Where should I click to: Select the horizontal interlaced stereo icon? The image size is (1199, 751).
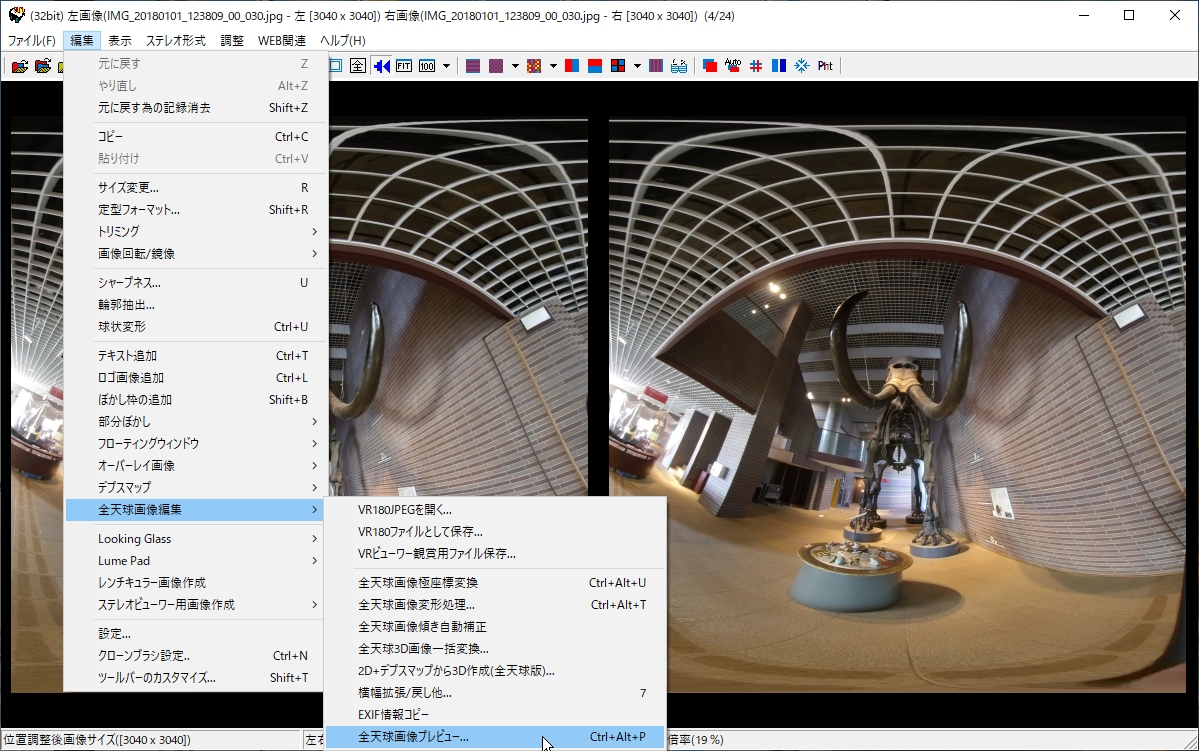point(473,66)
